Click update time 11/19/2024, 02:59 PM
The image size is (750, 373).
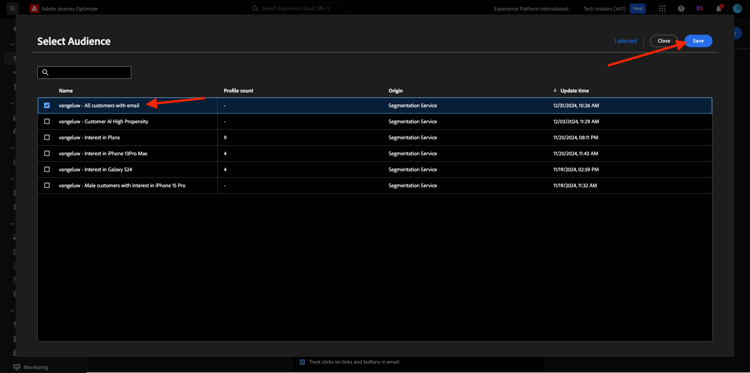(575, 169)
